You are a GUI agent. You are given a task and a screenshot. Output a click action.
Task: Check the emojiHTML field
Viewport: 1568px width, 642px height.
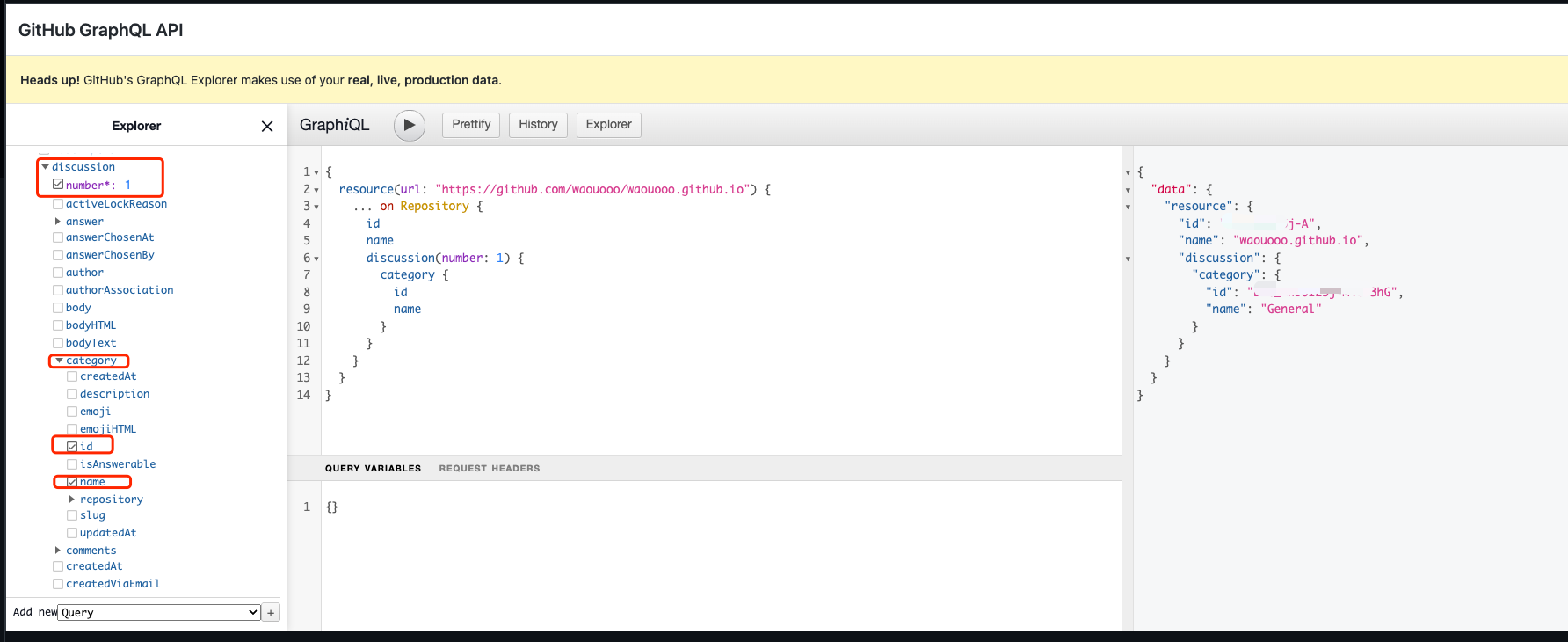(72, 429)
